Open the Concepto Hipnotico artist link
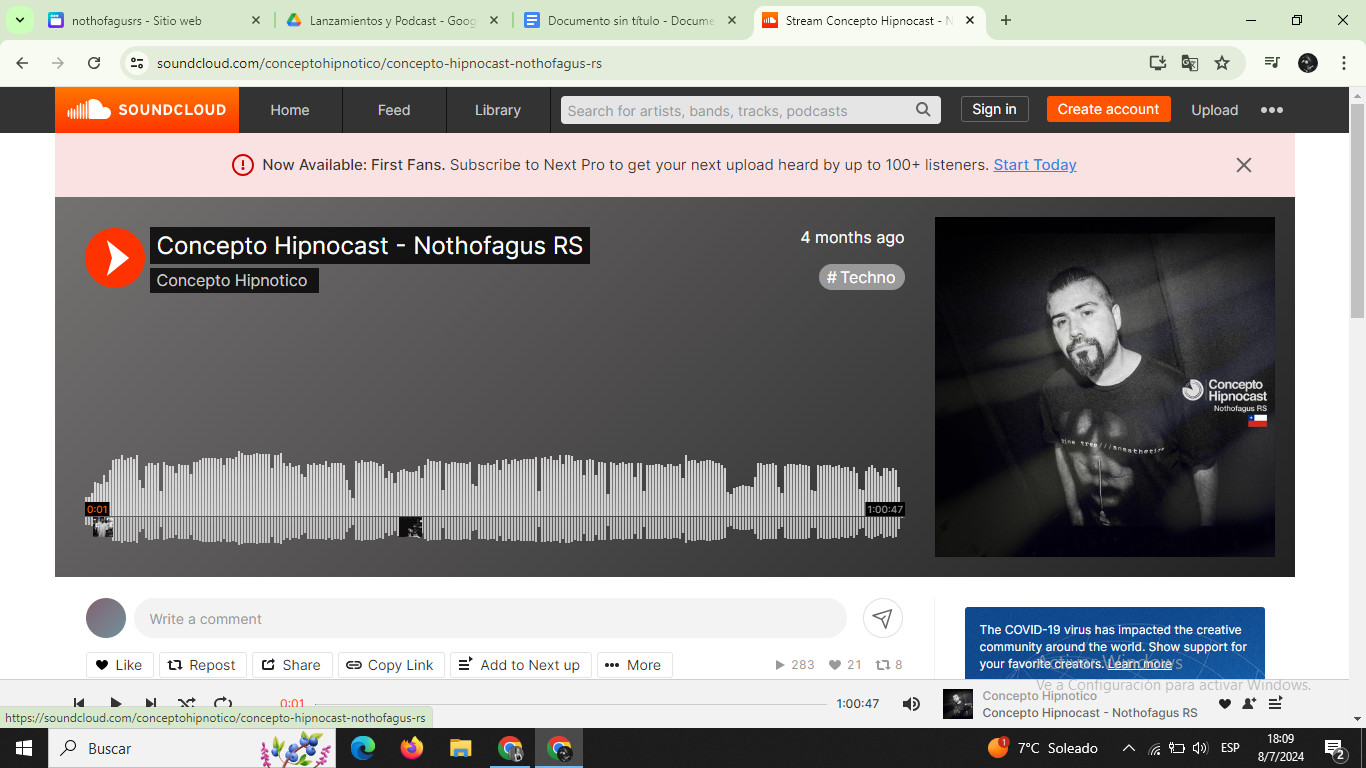The width and height of the screenshot is (1366, 768). pyautogui.click(x=232, y=280)
